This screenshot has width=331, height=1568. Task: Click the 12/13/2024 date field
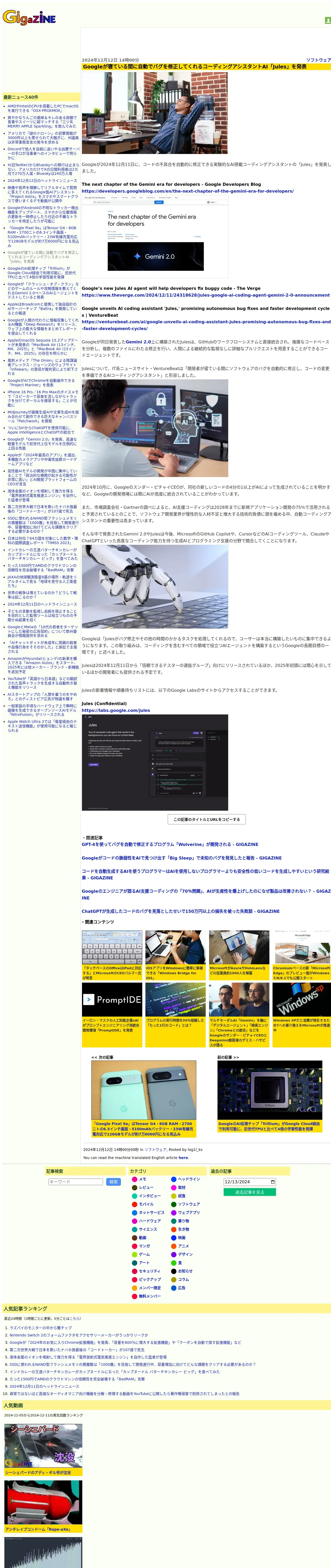(x=250, y=1182)
